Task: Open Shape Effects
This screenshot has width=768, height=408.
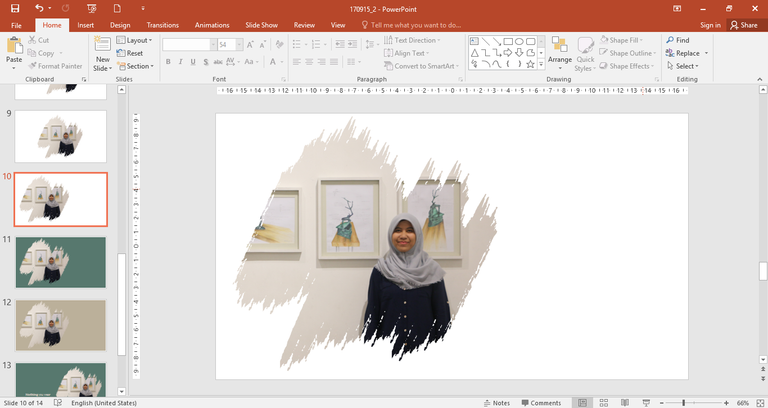Action: pyautogui.click(x=627, y=66)
